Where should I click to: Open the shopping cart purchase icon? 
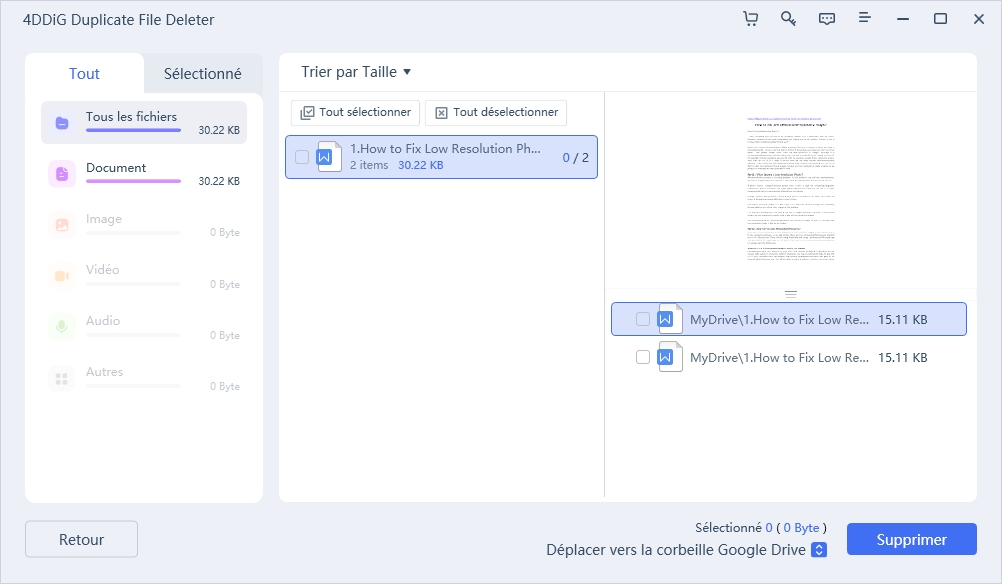click(750, 19)
